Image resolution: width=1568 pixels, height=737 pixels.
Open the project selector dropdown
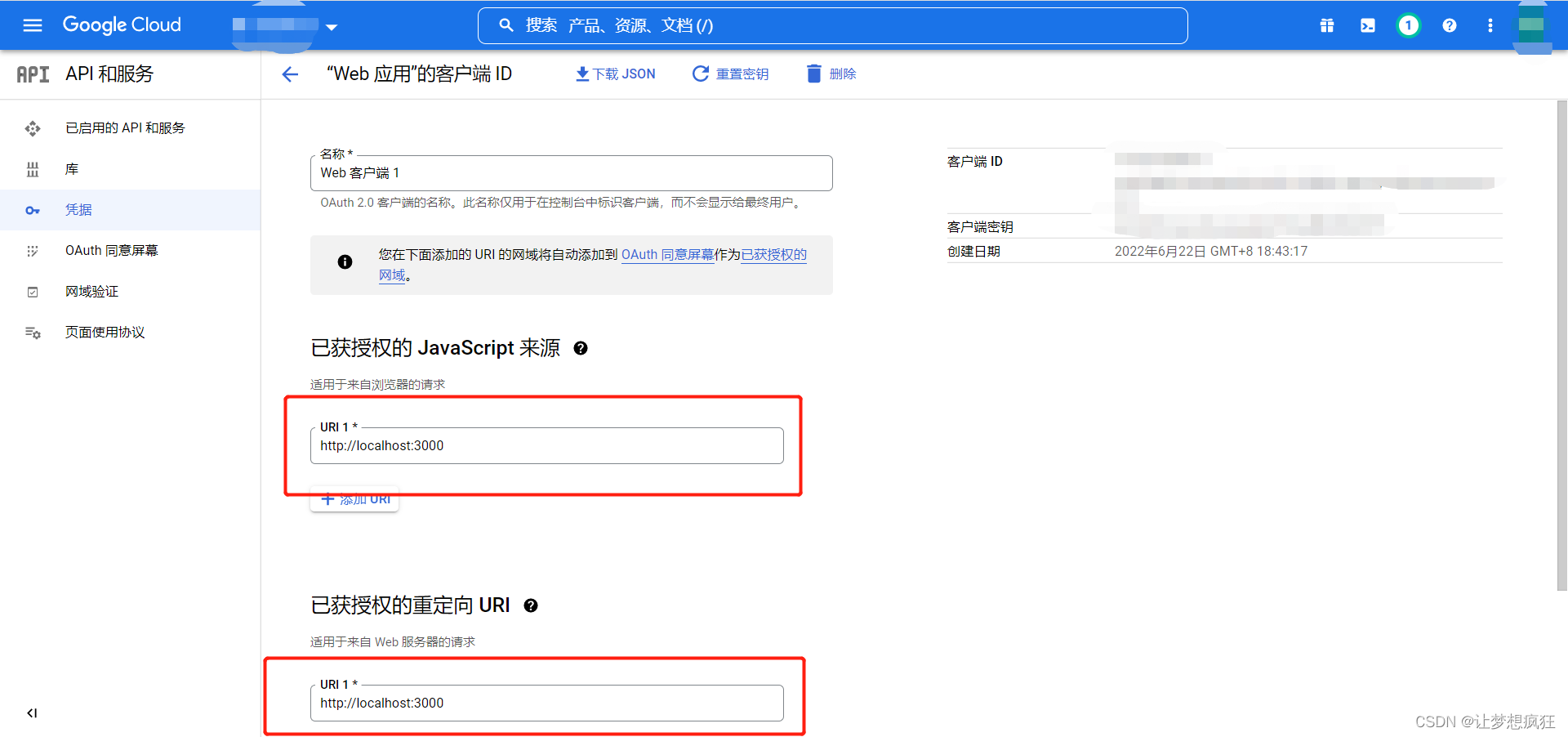[331, 27]
